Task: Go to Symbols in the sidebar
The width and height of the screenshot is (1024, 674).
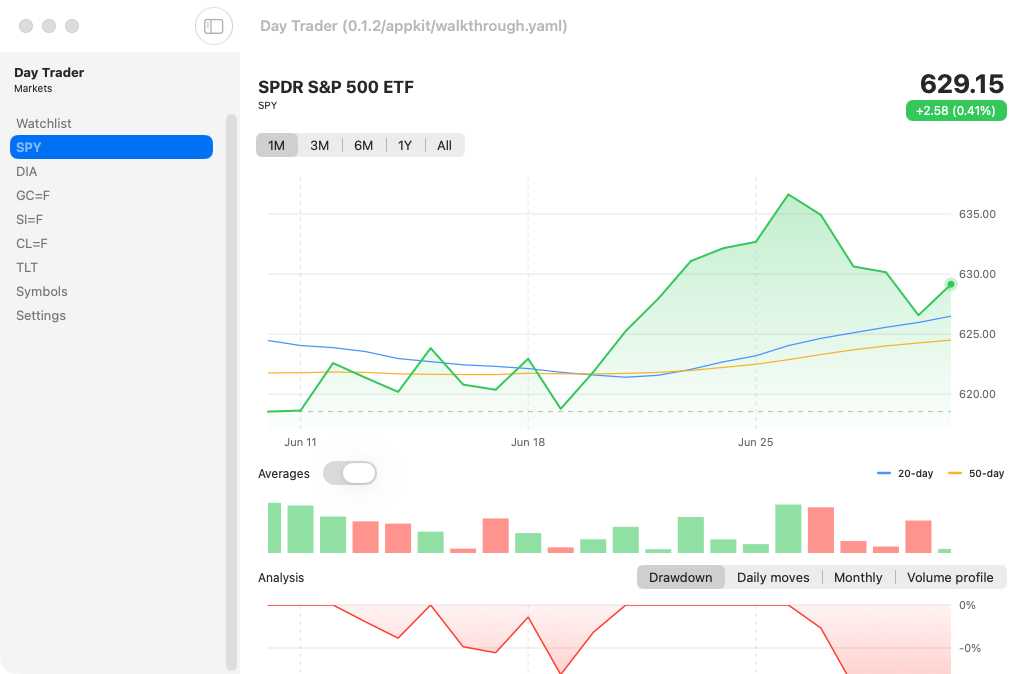Action: click(111, 291)
